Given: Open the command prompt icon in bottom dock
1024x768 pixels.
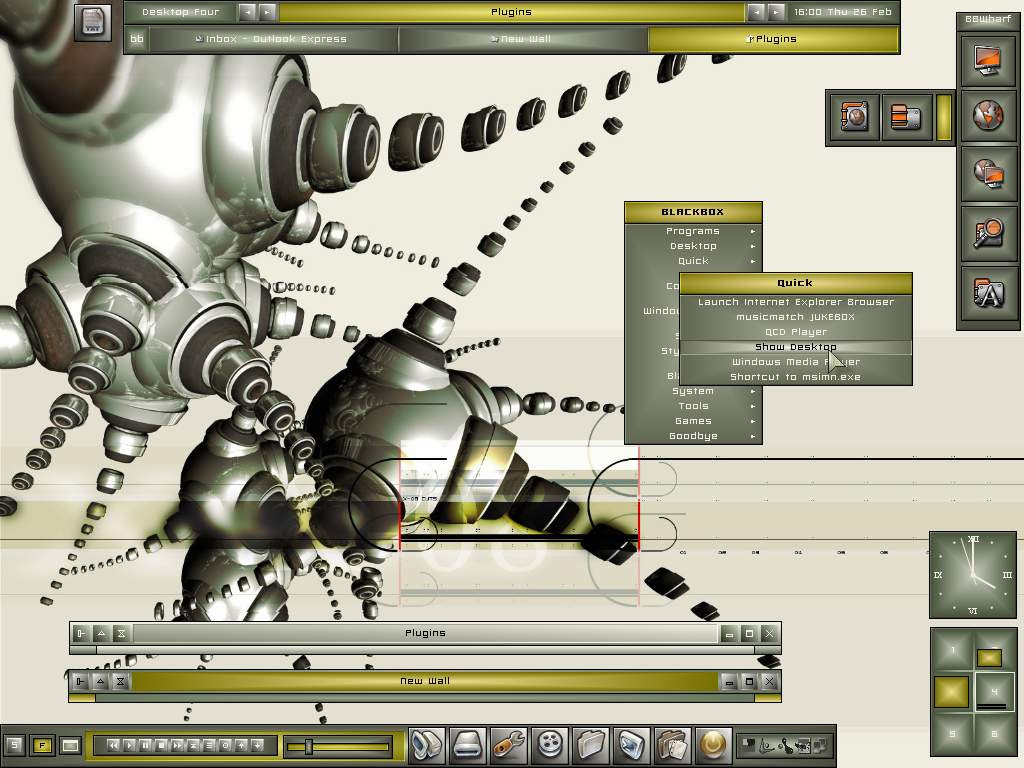Looking at the screenshot, I should click(632, 745).
